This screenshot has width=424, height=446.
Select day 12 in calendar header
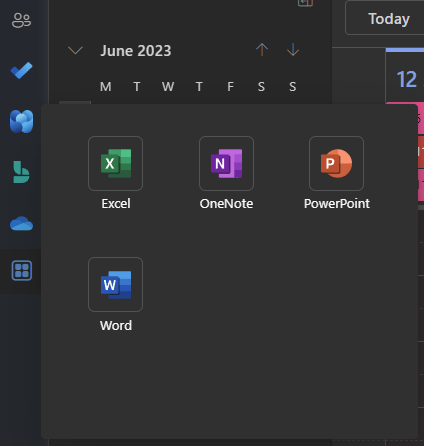click(407, 79)
